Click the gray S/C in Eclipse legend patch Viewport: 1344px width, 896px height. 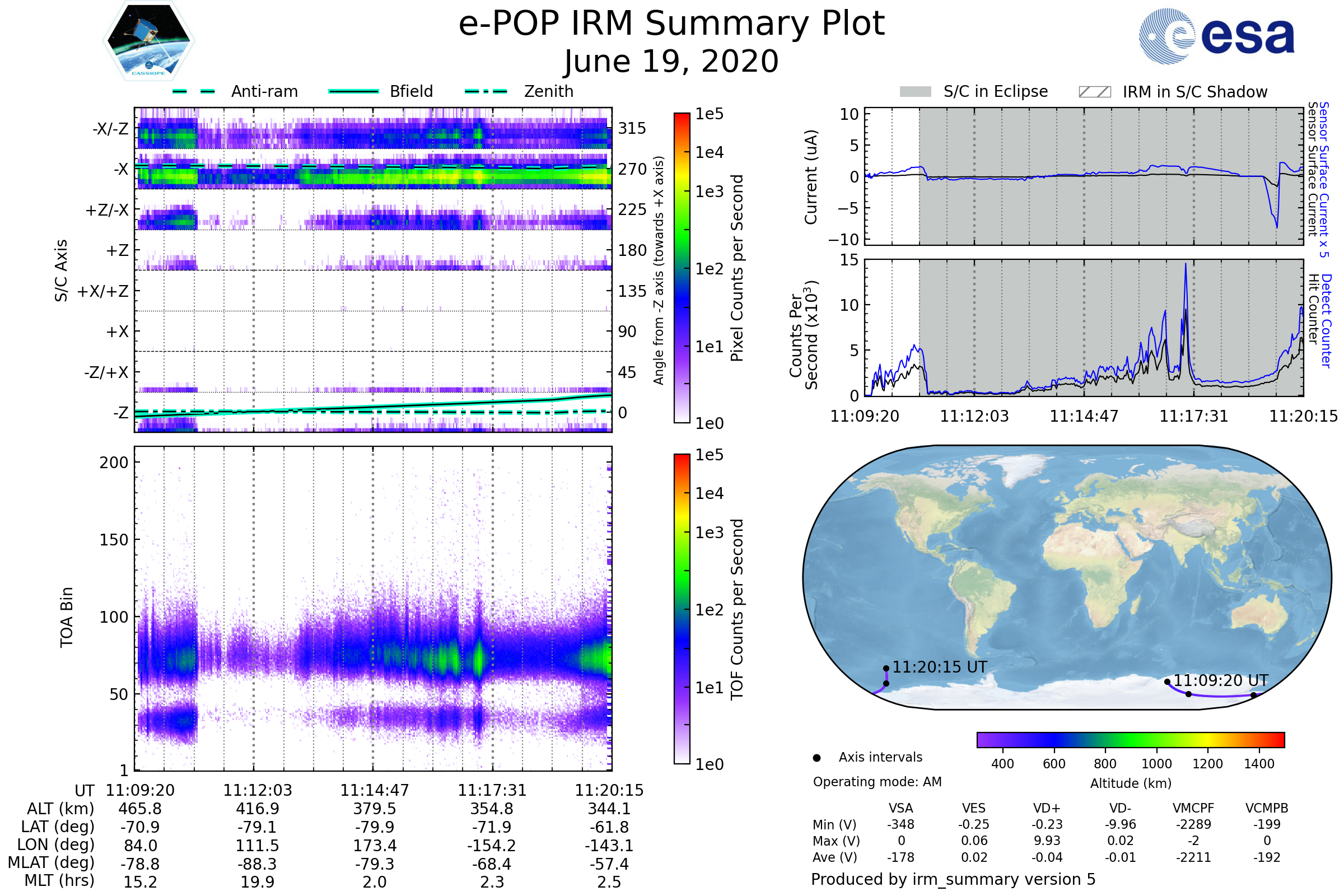click(x=915, y=92)
